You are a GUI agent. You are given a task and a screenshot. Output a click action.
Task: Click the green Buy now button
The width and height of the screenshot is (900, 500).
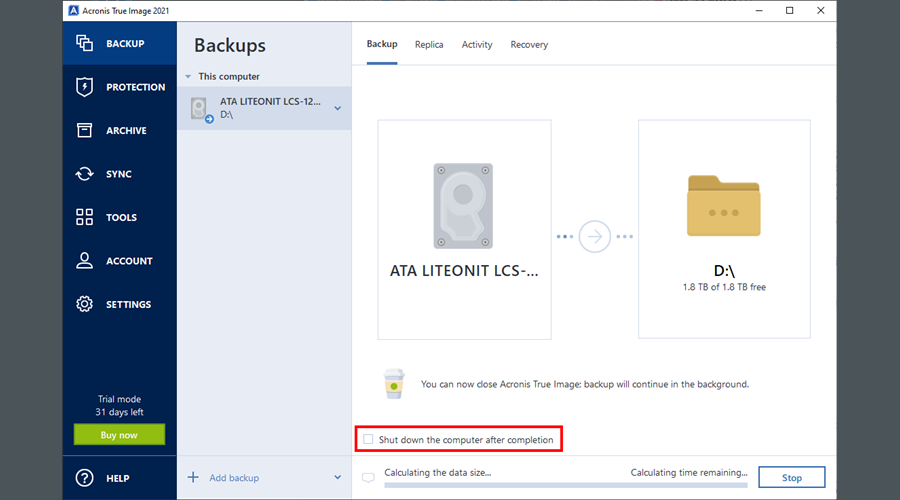pyautogui.click(x=119, y=435)
